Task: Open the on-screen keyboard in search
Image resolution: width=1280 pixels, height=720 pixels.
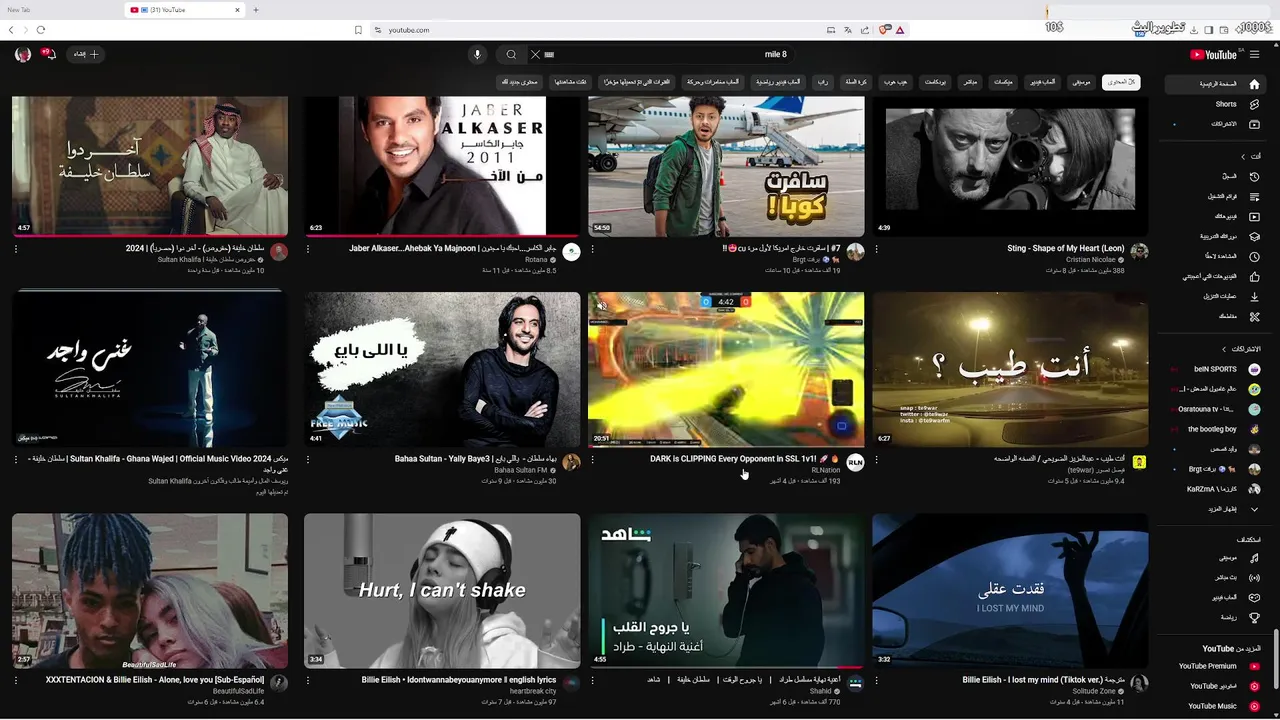Action: tap(549, 55)
